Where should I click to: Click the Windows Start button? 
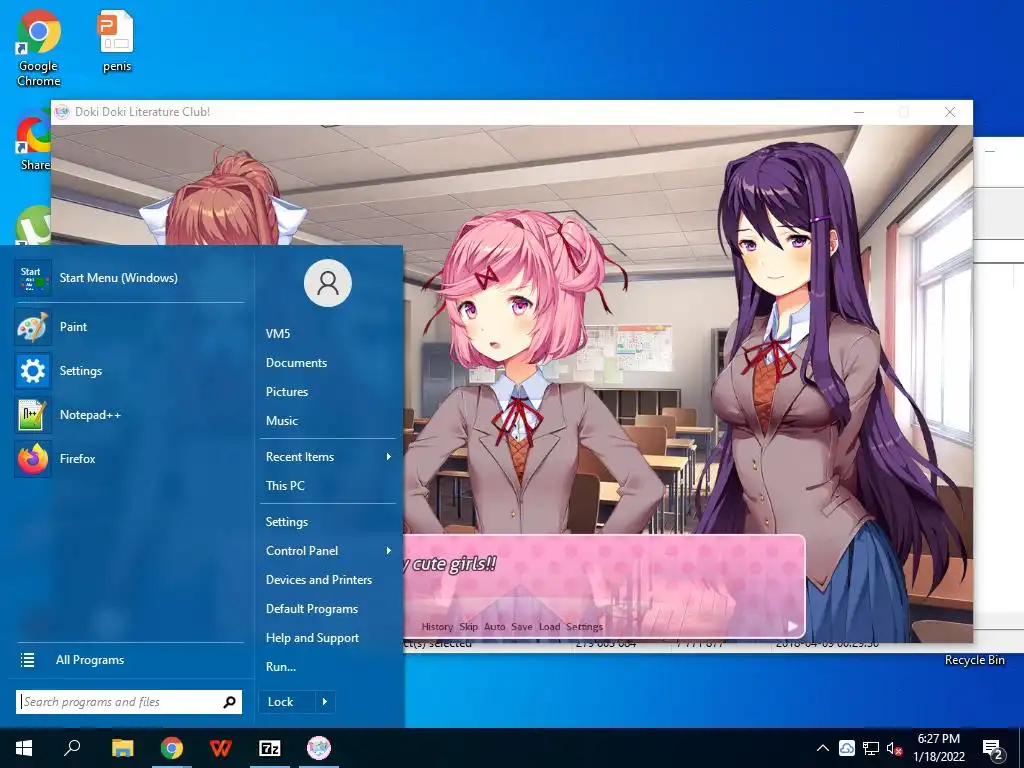coord(24,748)
